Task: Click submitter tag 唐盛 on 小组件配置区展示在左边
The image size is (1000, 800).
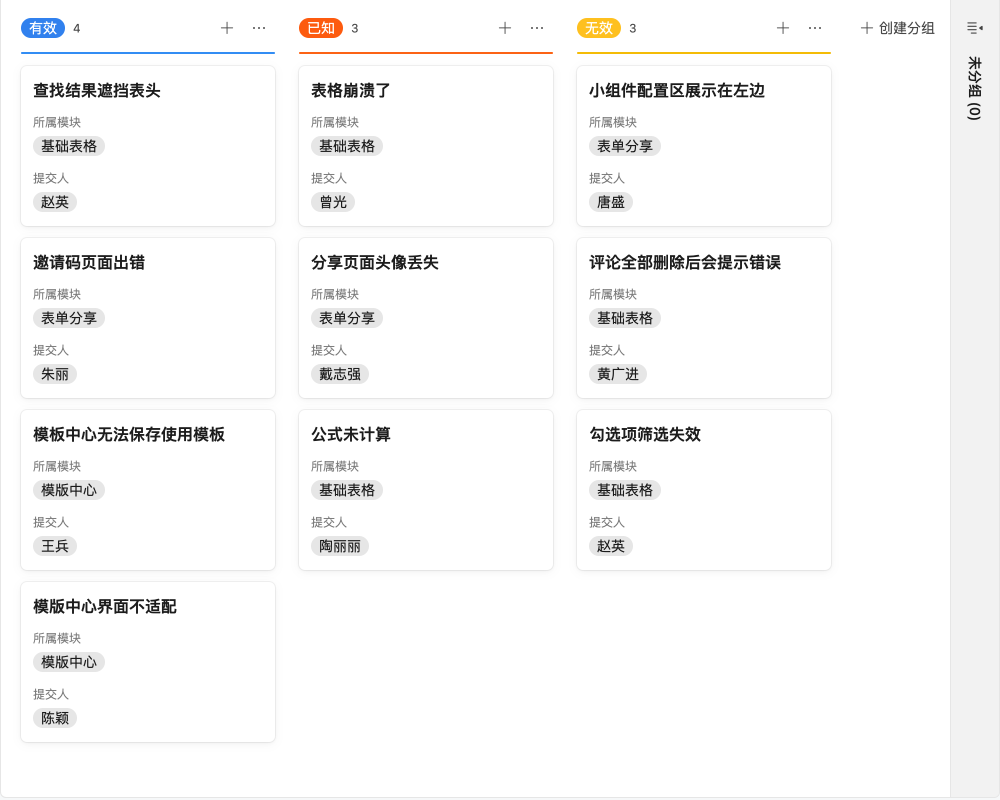Action: pyautogui.click(x=610, y=202)
